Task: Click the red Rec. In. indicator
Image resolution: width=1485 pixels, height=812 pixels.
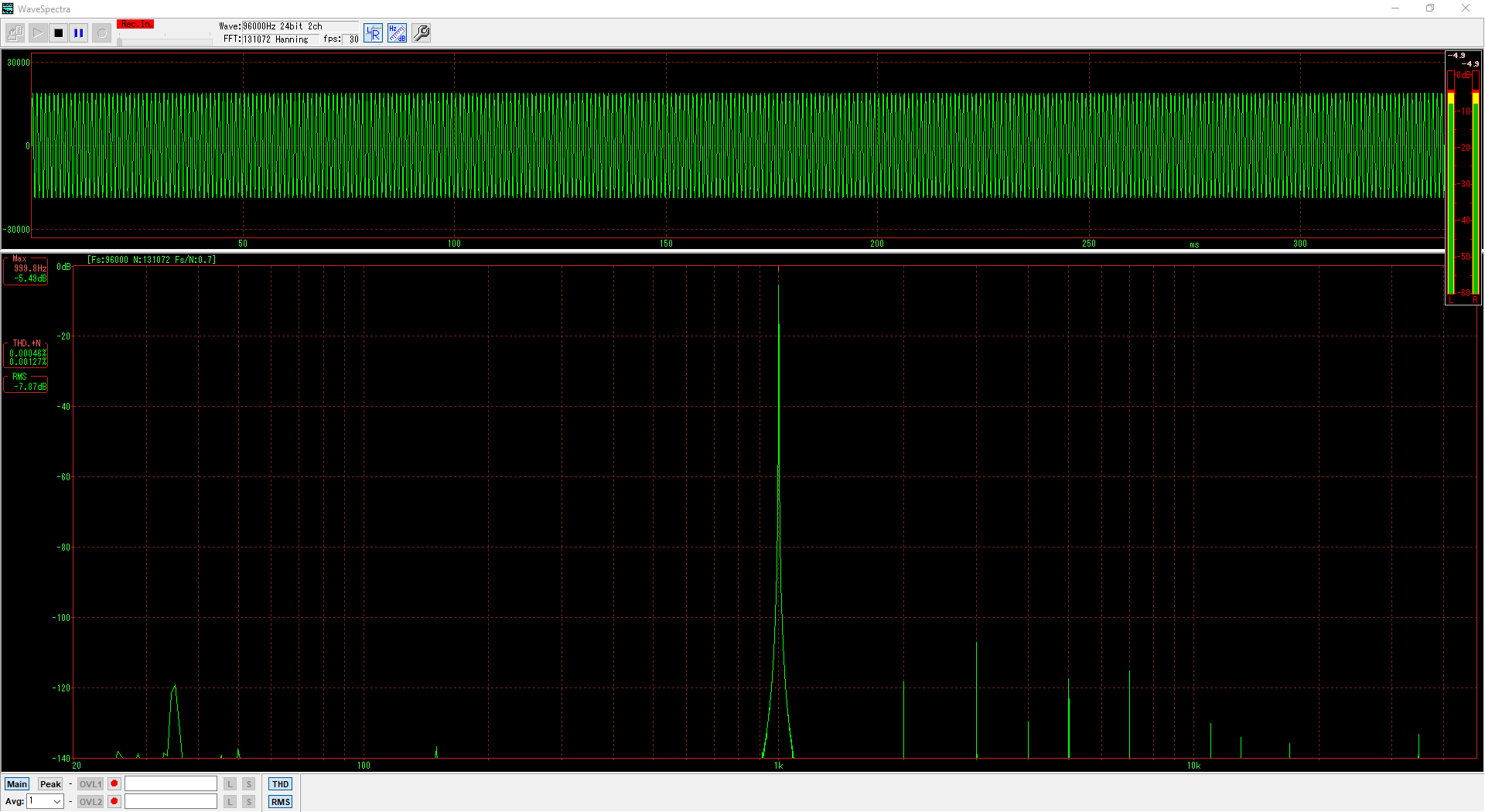Action: [x=135, y=24]
